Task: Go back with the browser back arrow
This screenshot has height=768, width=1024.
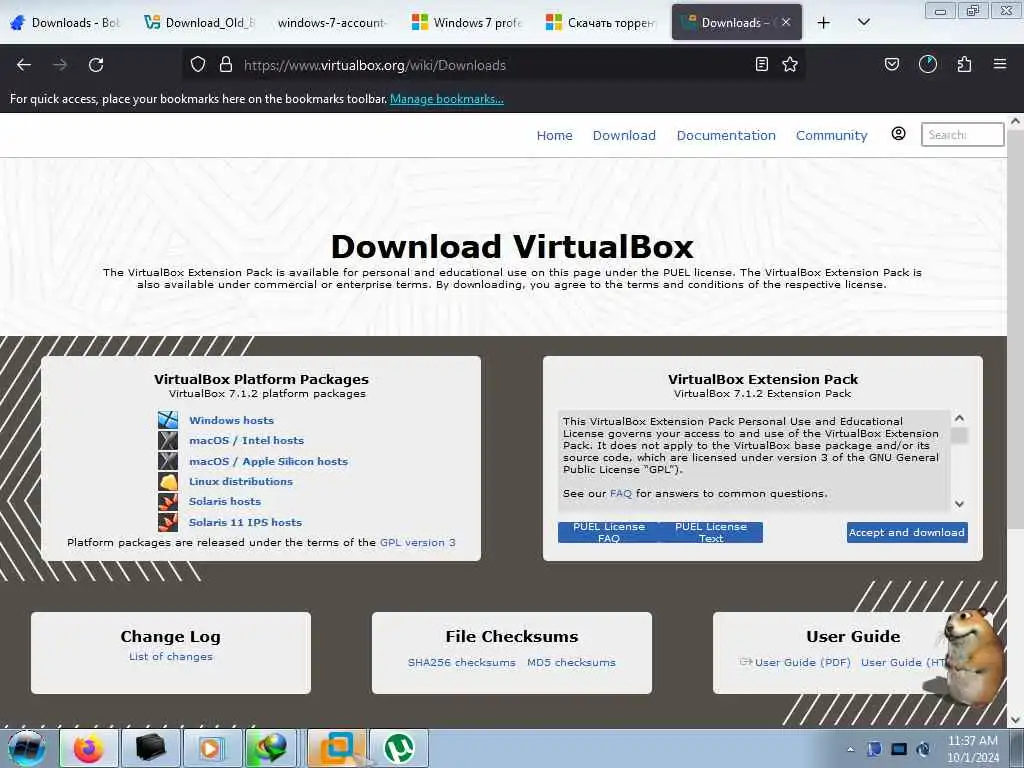Action: click(x=24, y=65)
